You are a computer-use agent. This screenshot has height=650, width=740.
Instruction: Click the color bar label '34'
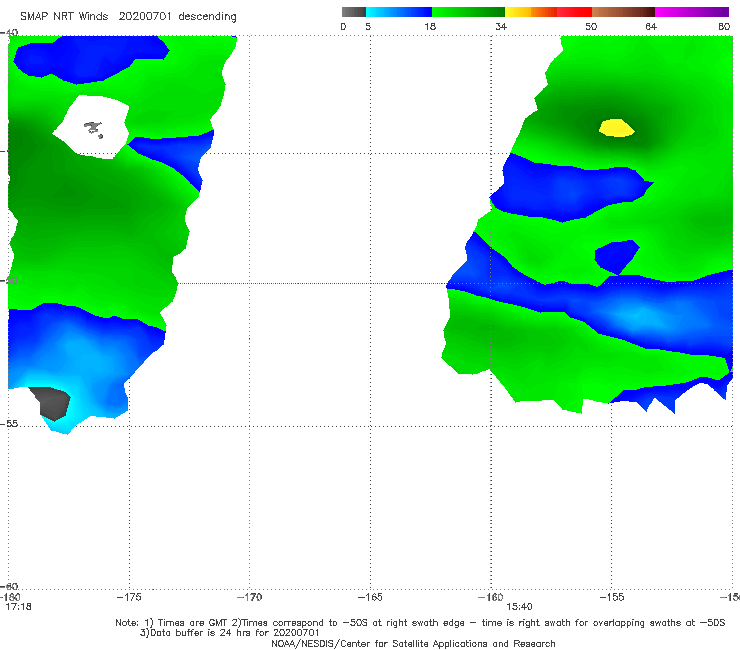501,26
